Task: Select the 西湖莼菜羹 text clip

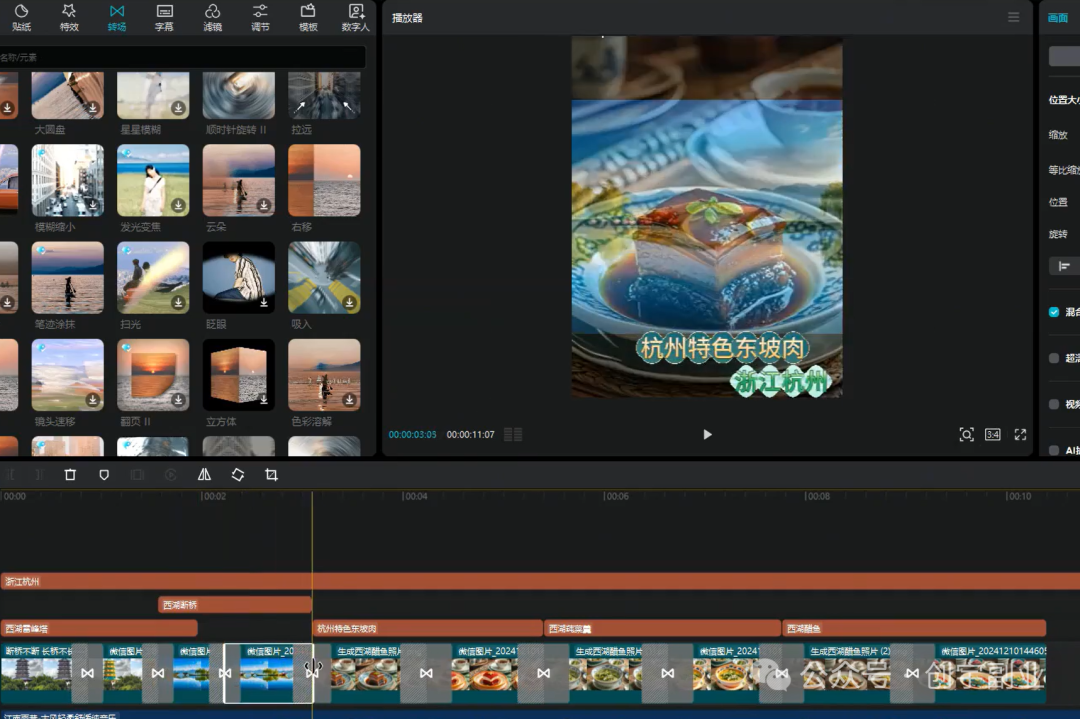Action: point(663,628)
